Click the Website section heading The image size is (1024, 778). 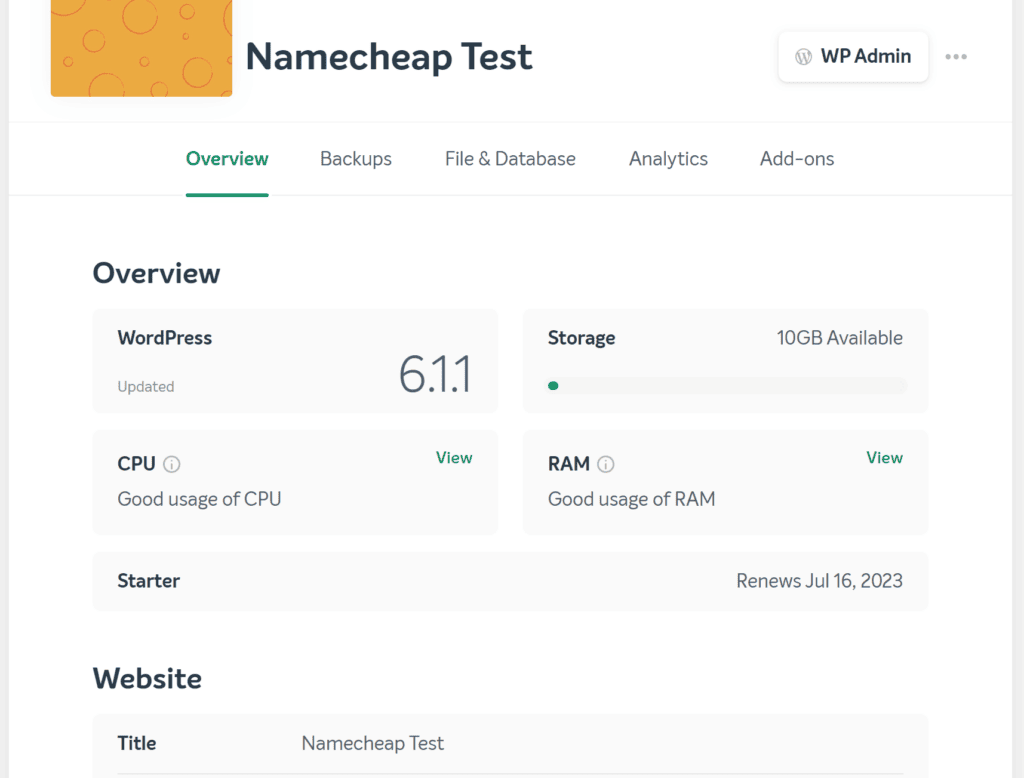pos(148,679)
